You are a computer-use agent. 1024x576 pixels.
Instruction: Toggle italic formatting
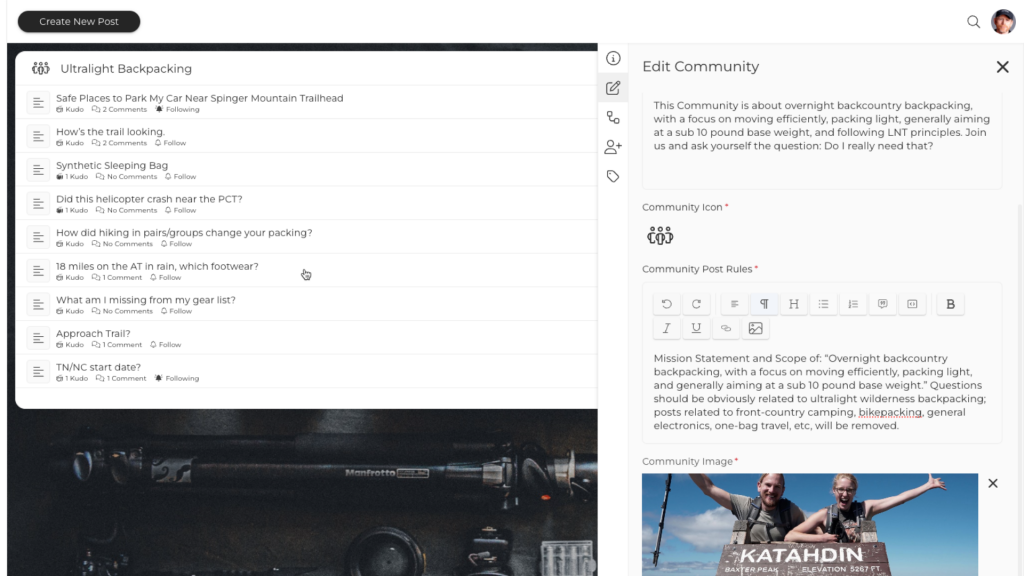coord(667,328)
